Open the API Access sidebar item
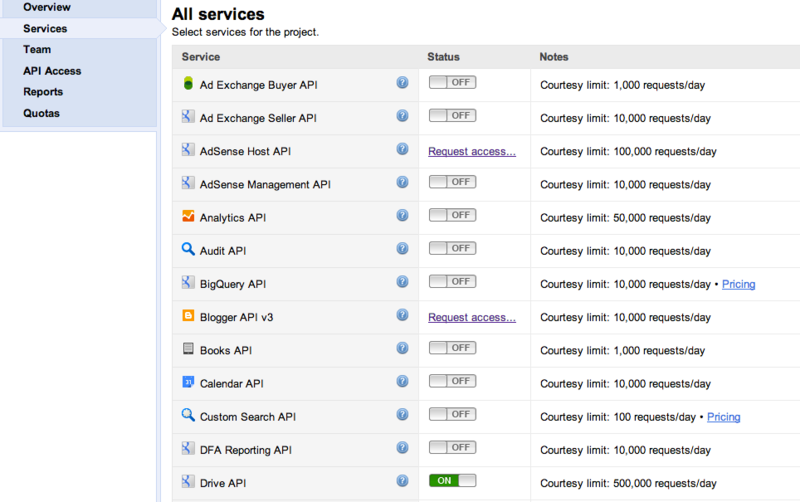 [52, 71]
